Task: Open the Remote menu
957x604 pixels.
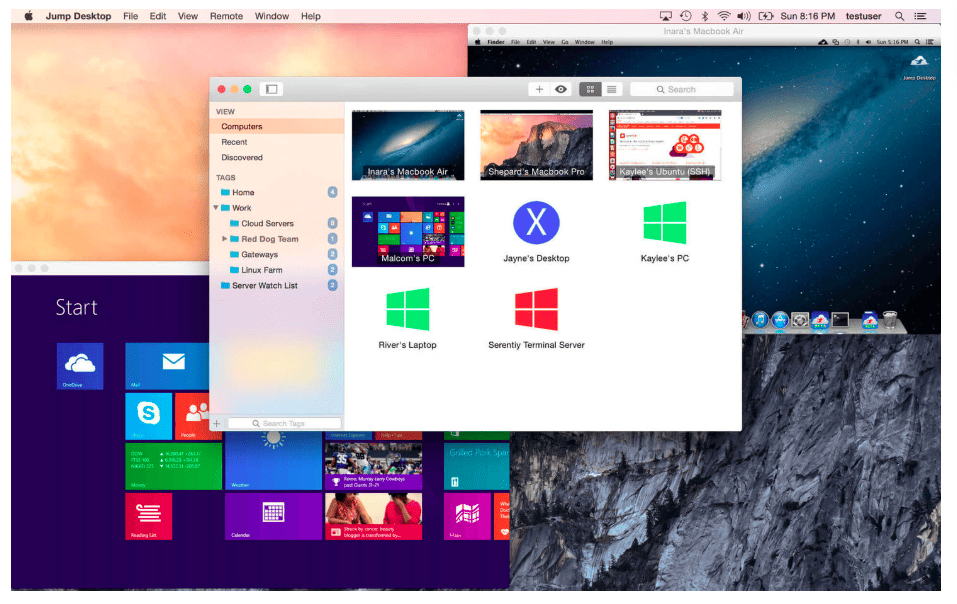Action: (x=226, y=16)
